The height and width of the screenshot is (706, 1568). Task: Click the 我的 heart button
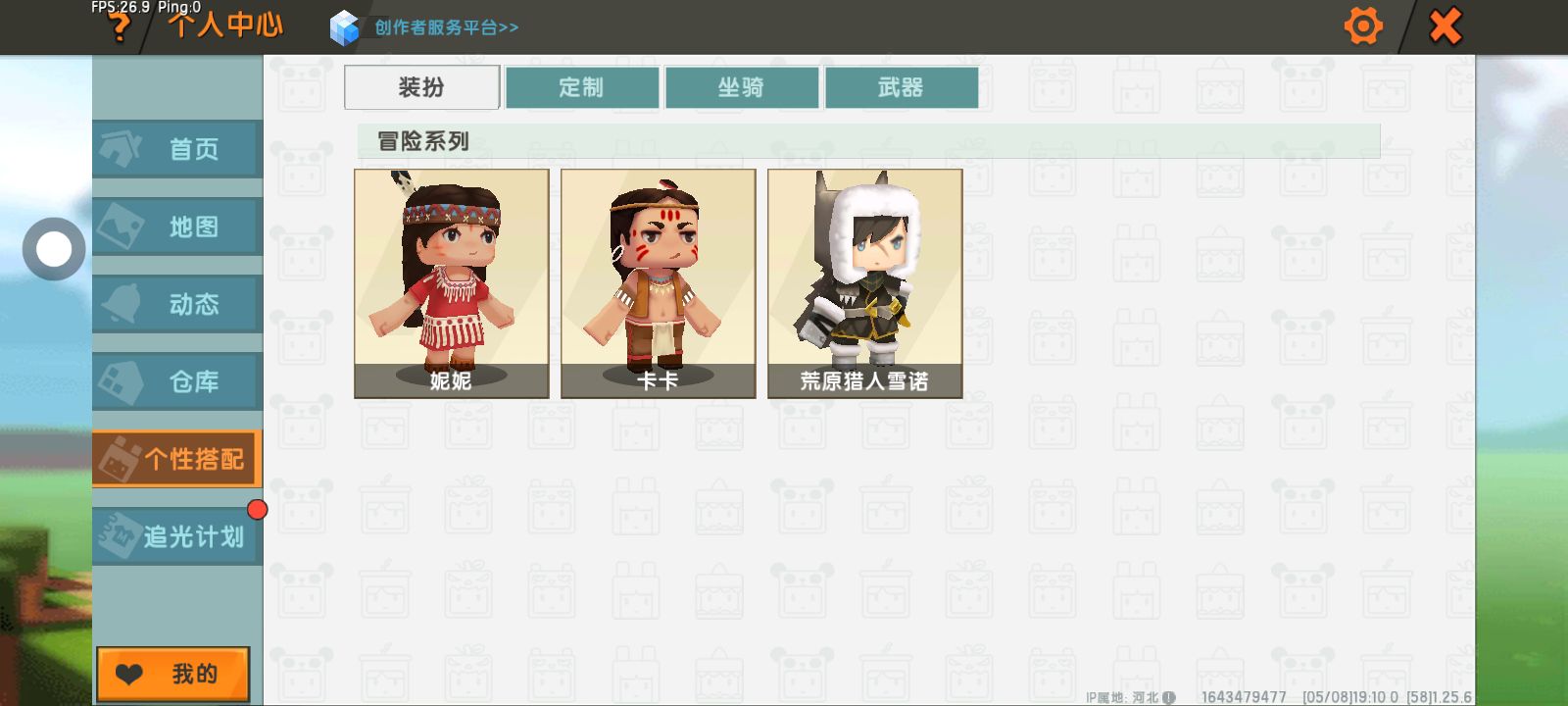pos(173,674)
